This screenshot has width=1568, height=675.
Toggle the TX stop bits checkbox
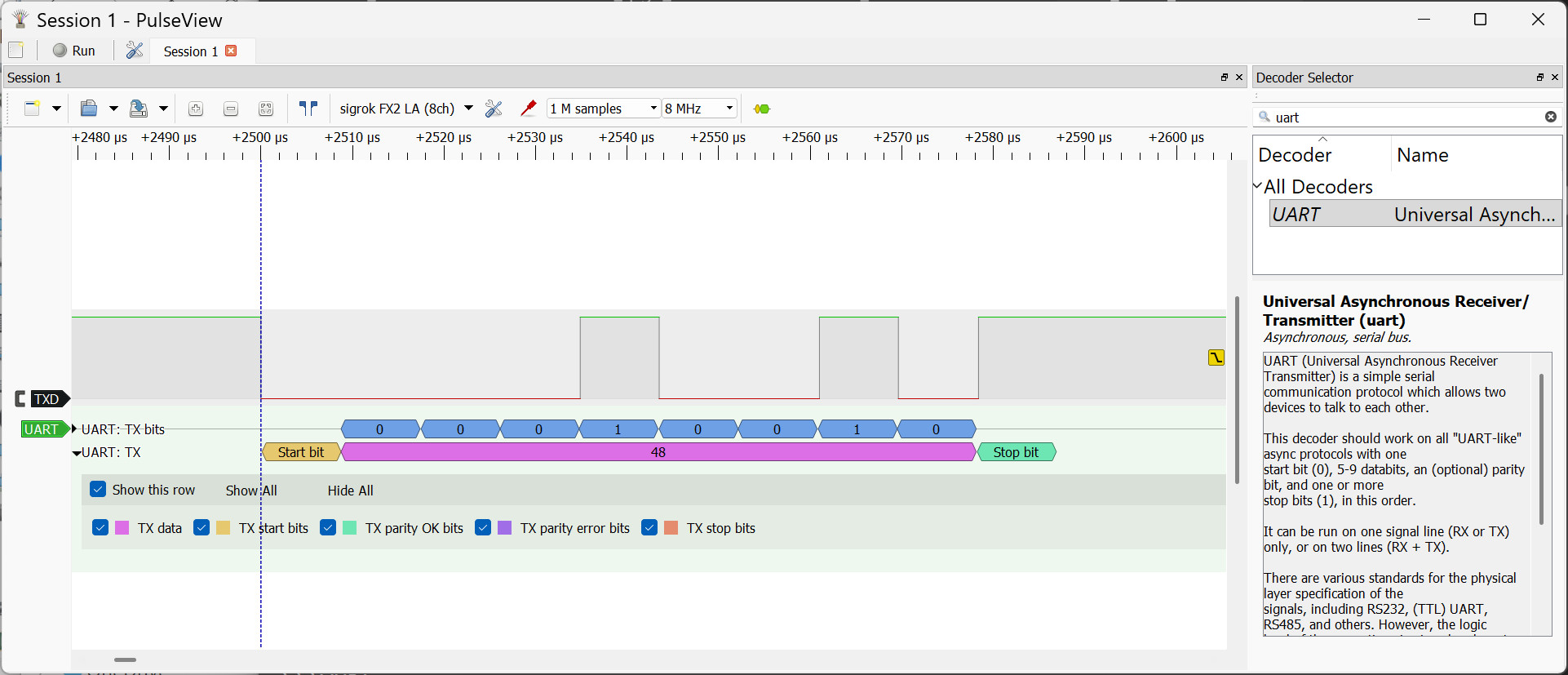click(x=649, y=528)
